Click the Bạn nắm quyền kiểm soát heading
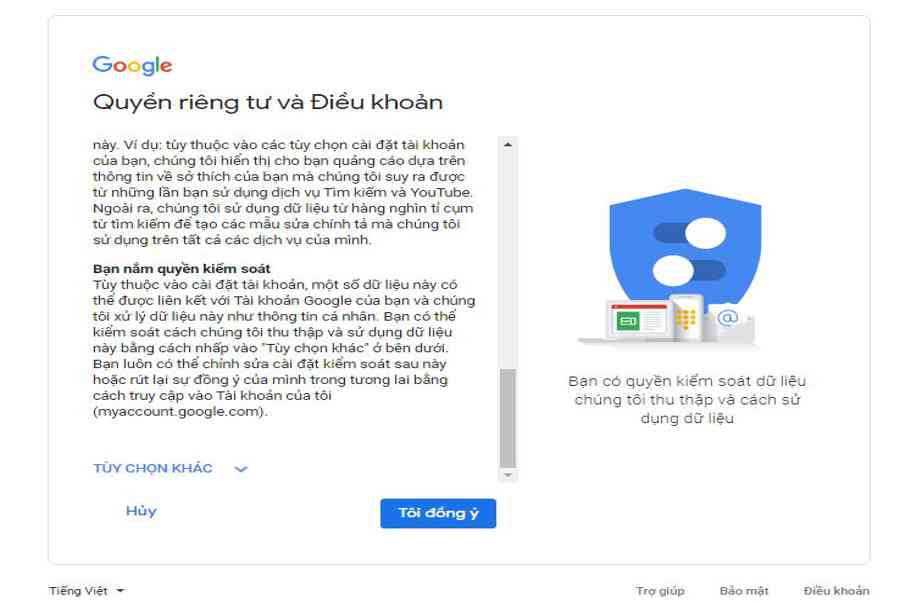Viewport: 900px width, 603px height. pyautogui.click(x=181, y=269)
